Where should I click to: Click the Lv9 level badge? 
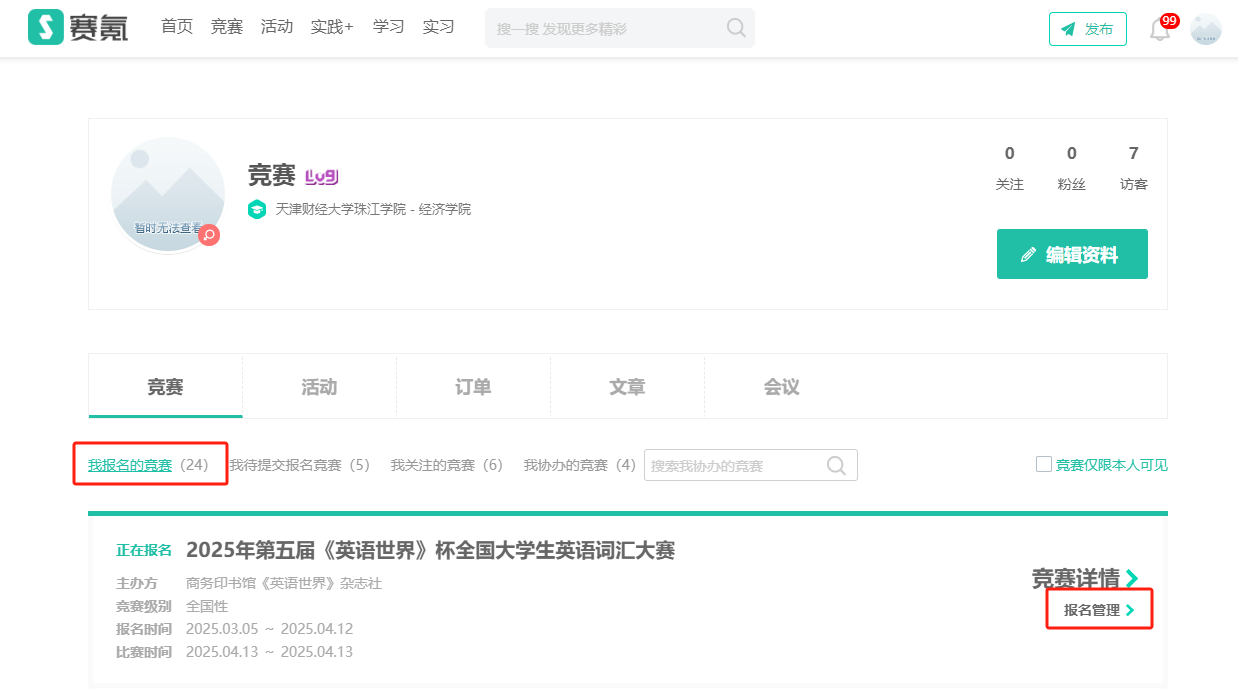click(x=321, y=177)
